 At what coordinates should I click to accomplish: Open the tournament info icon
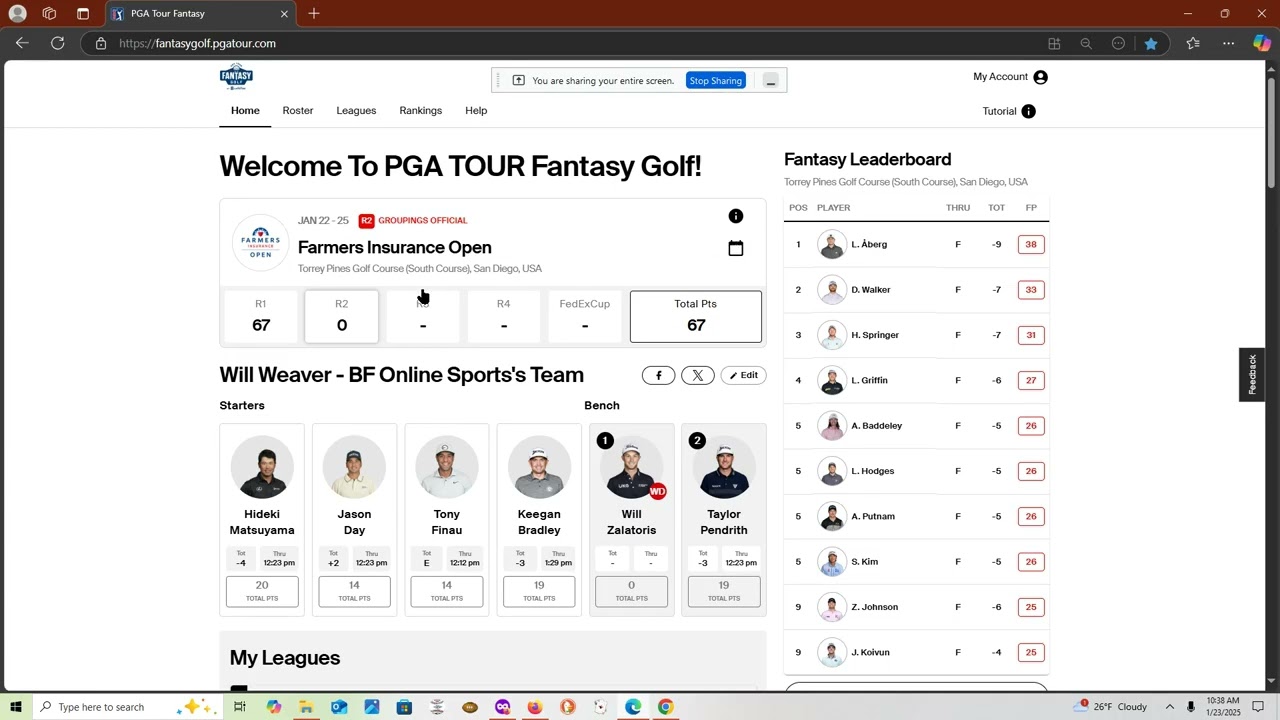pos(736,216)
